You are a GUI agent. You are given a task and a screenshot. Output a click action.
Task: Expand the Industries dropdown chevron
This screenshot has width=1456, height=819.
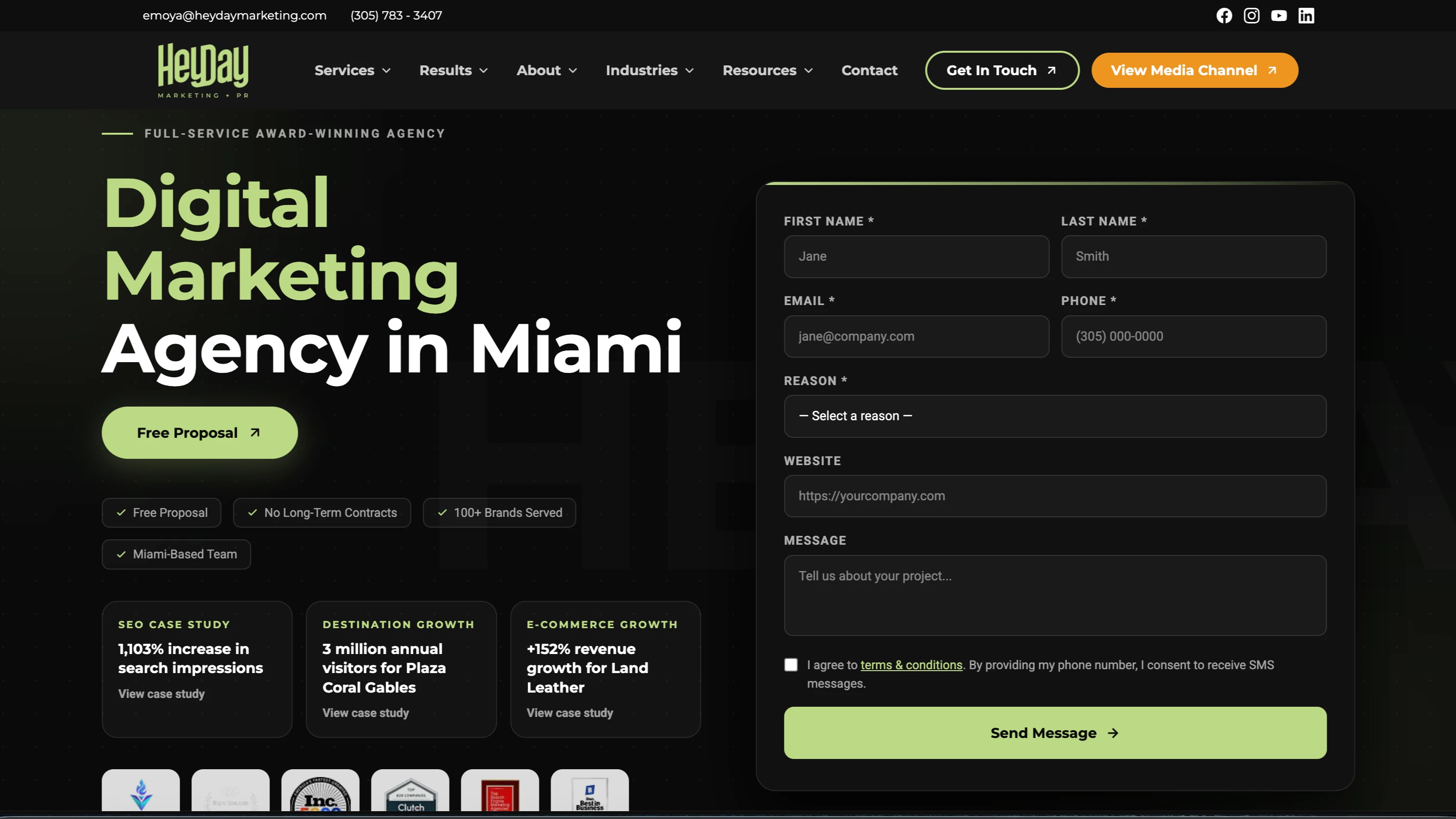690,71
